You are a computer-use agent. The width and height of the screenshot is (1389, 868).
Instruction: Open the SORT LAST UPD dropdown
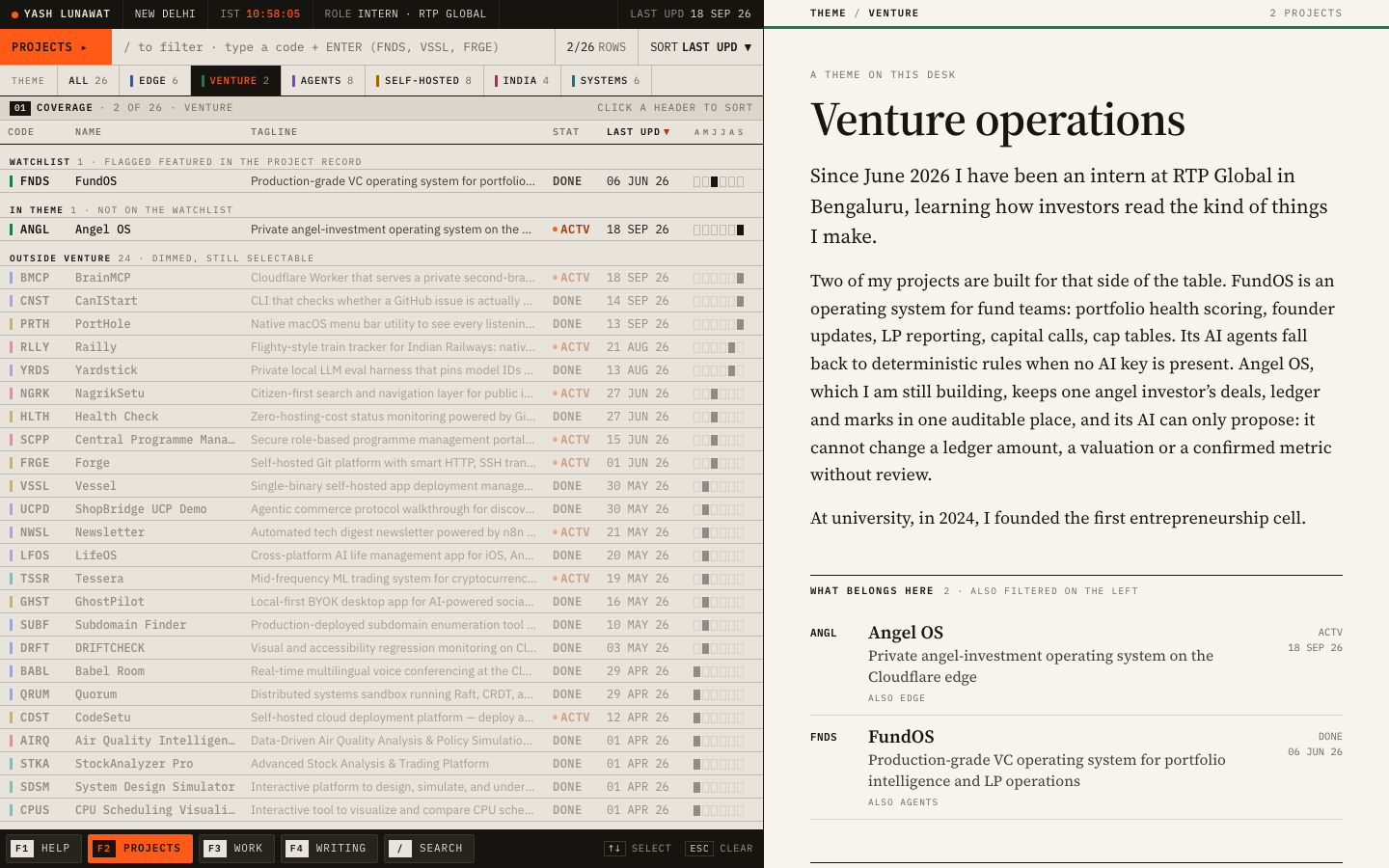click(x=700, y=46)
